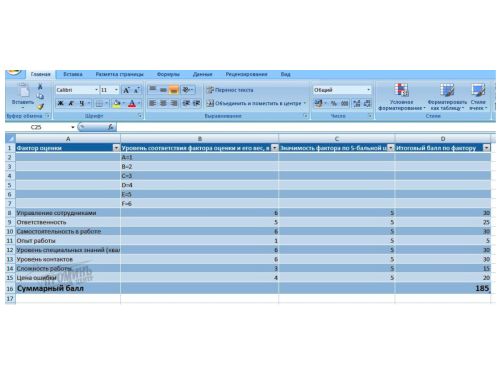Click the increase indent icon

click(x=196, y=103)
